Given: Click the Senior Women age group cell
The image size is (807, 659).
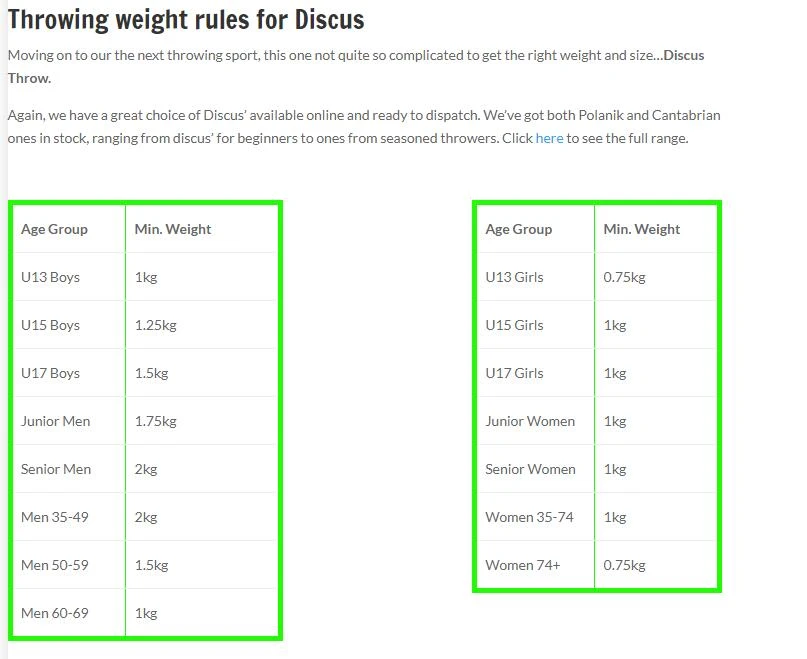Looking at the screenshot, I should tap(530, 469).
